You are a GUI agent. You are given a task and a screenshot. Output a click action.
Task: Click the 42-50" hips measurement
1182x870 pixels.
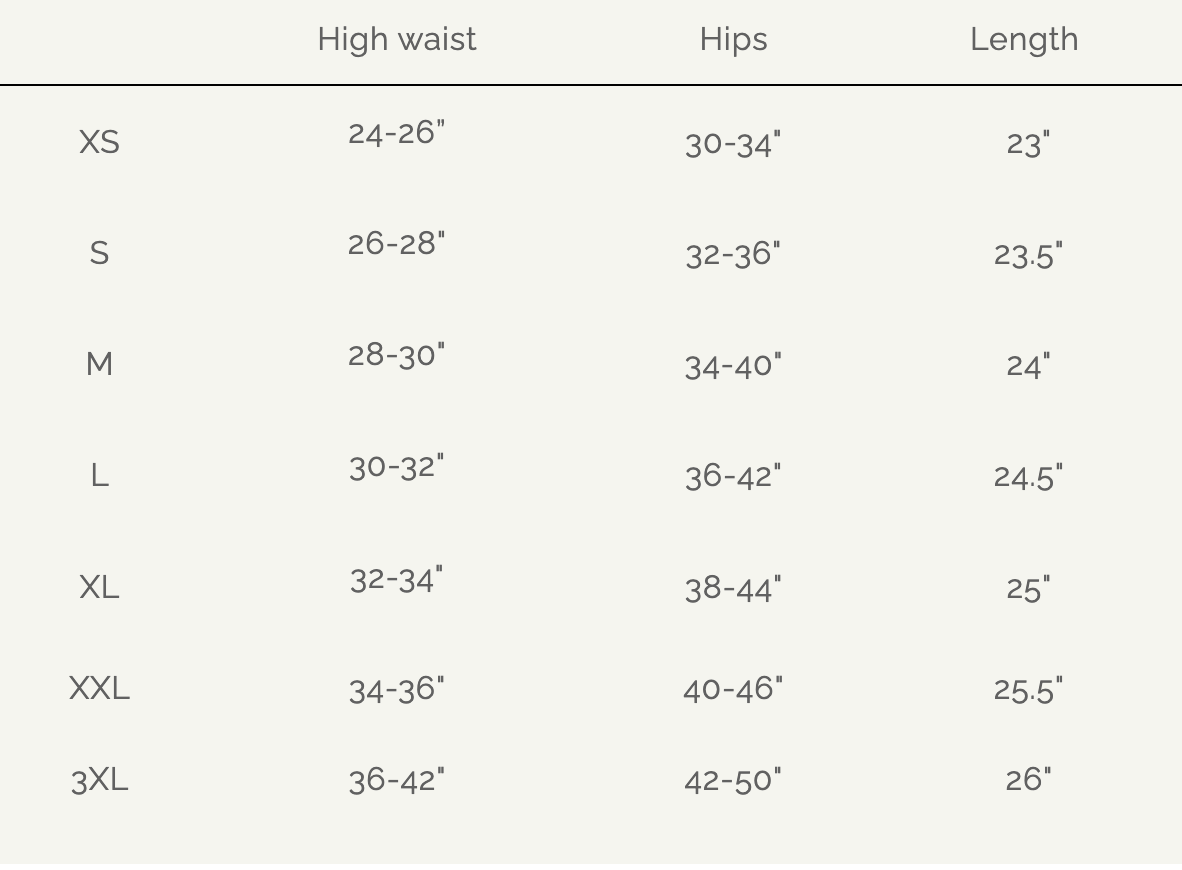733,780
